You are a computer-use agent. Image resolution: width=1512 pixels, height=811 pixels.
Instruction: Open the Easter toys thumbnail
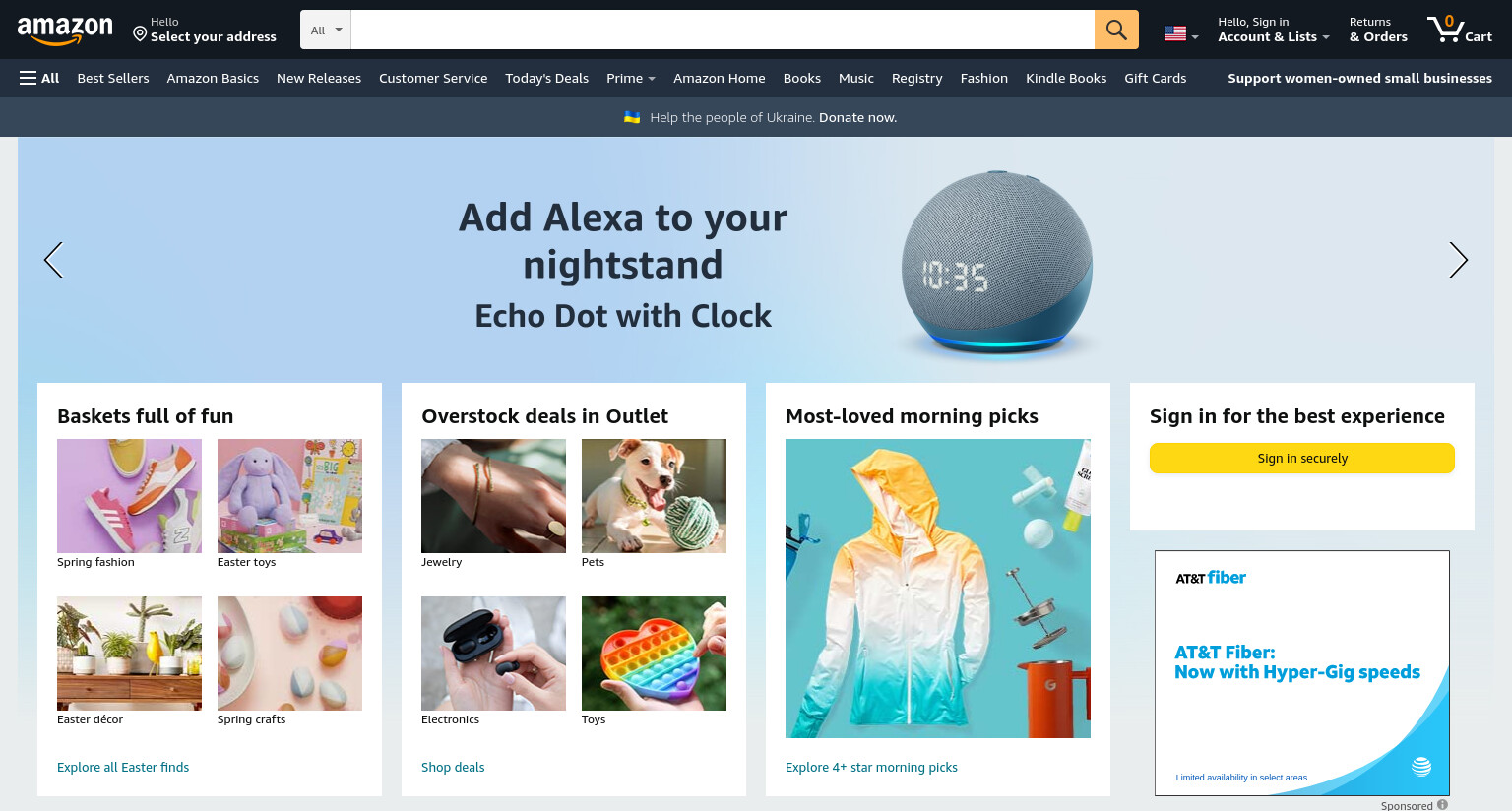click(x=289, y=496)
